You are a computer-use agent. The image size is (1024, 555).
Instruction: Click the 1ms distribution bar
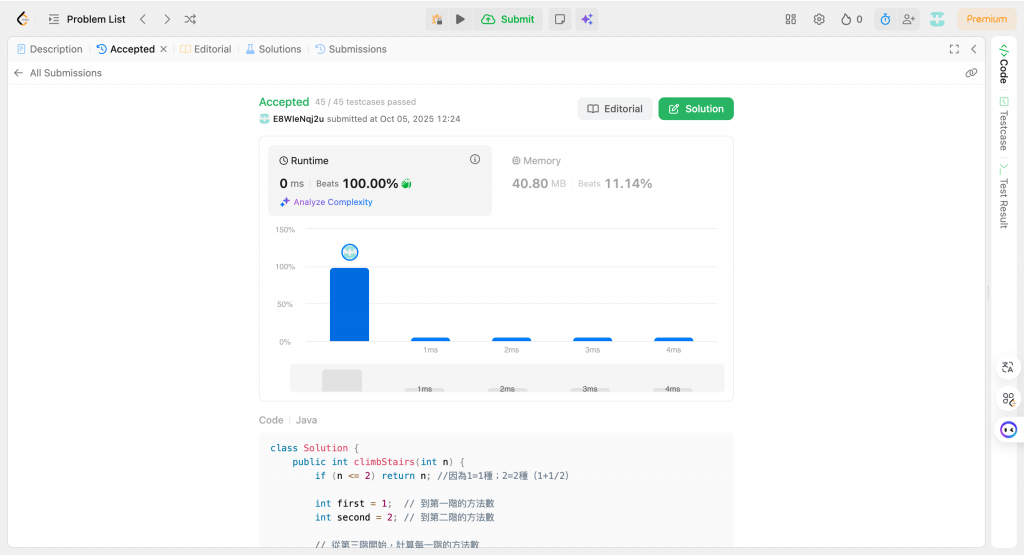(430, 339)
